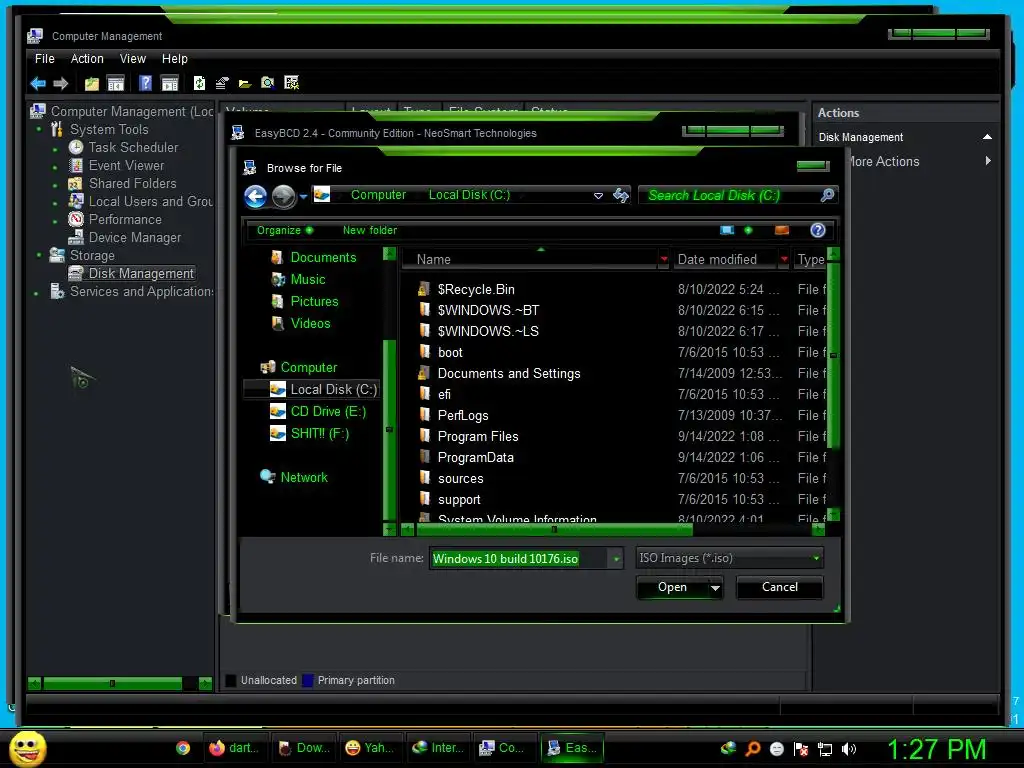Viewport: 1024px width, 768px height.
Task: Open the smiley Start button
Action: point(27,748)
